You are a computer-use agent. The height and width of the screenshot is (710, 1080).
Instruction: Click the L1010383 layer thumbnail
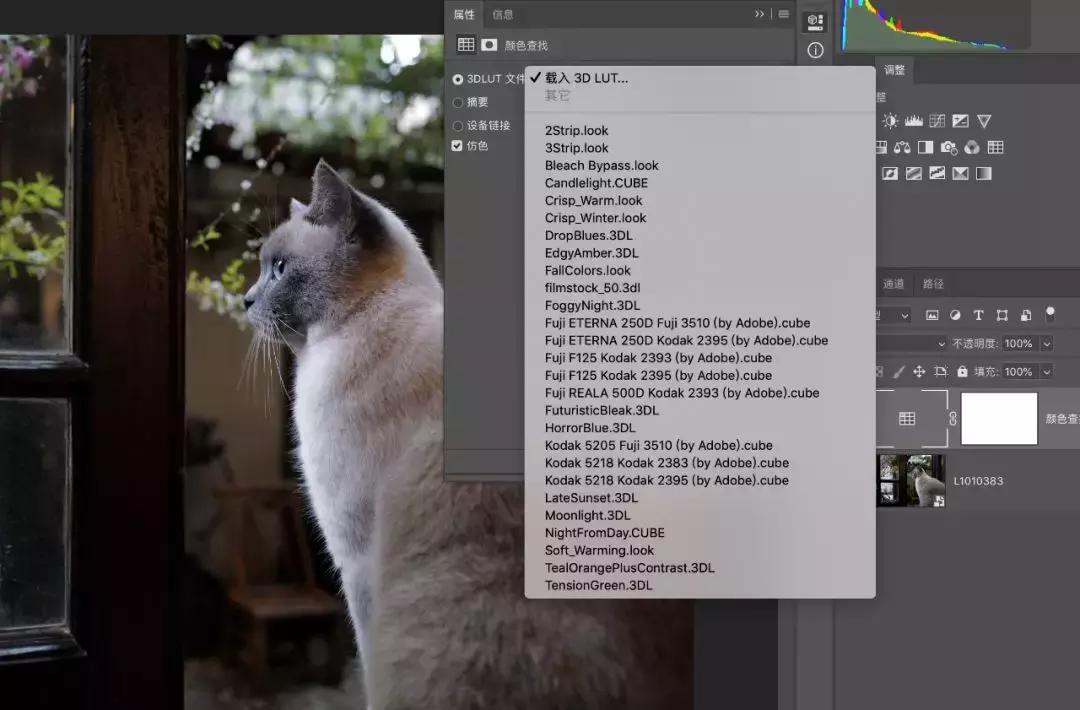911,480
